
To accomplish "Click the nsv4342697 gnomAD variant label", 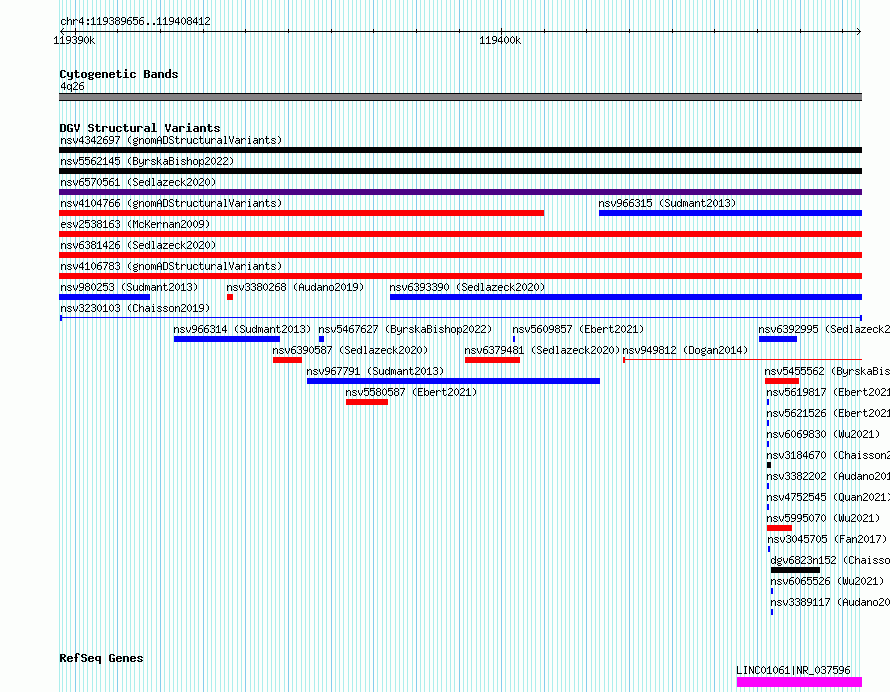I will coord(171,140).
